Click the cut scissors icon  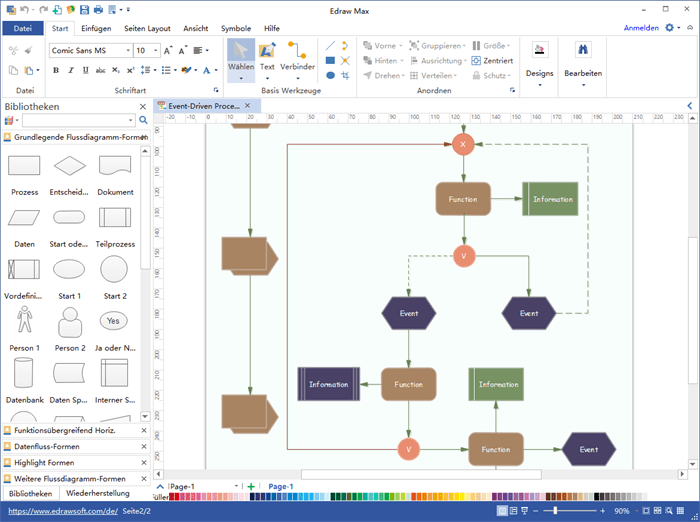click(x=14, y=50)
